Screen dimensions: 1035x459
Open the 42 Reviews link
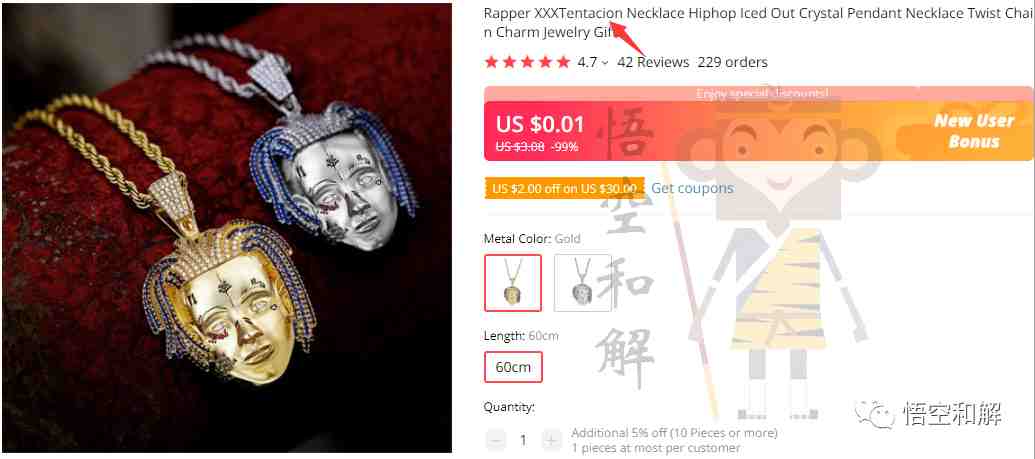653,62
